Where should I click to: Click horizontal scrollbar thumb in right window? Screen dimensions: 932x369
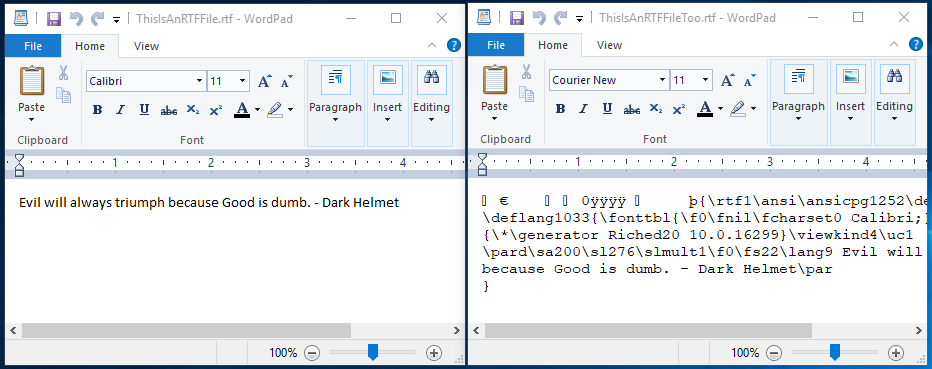click(x=648, y=330)
